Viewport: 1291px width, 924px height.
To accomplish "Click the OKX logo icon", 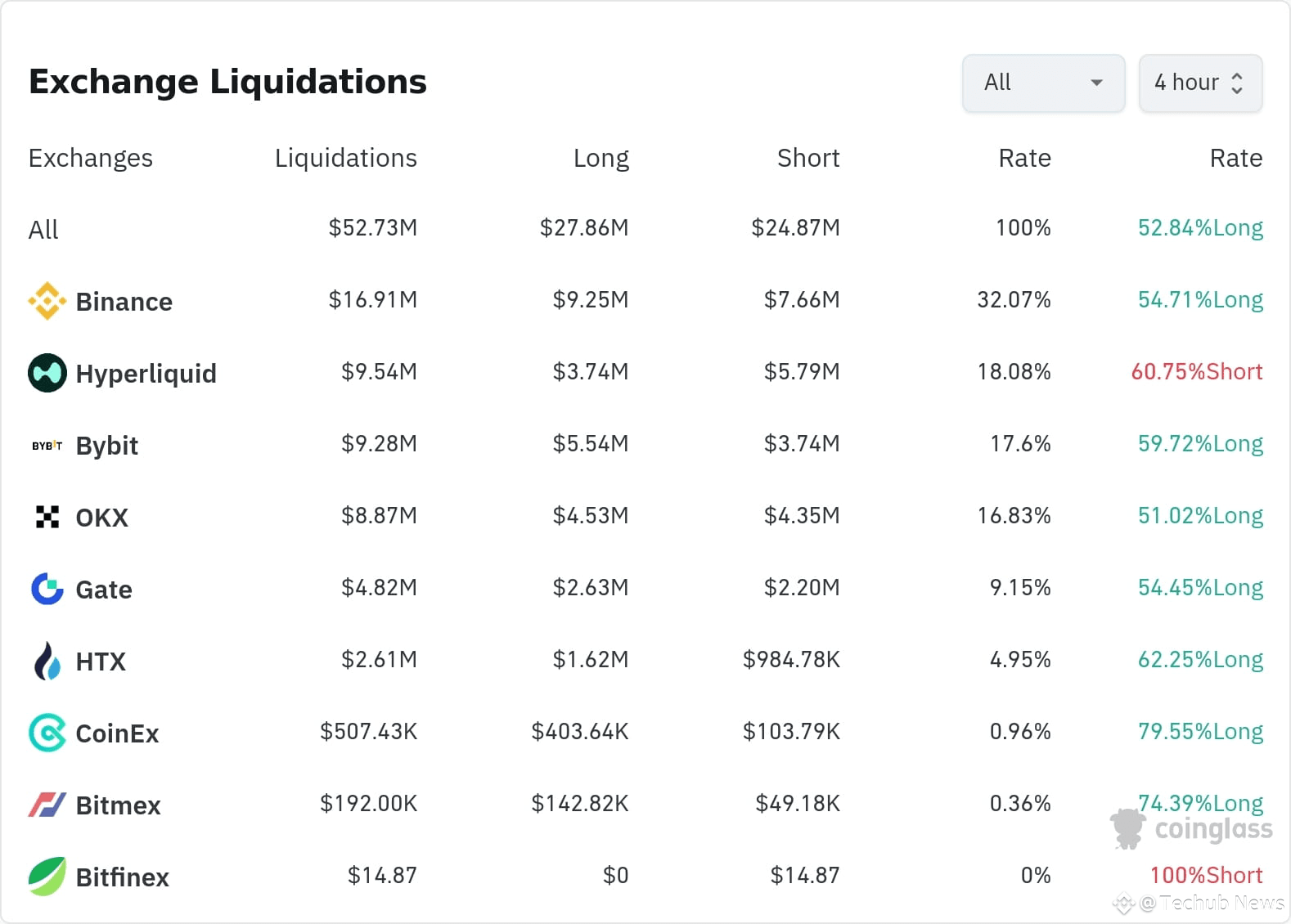I will [x=47, y=517].
